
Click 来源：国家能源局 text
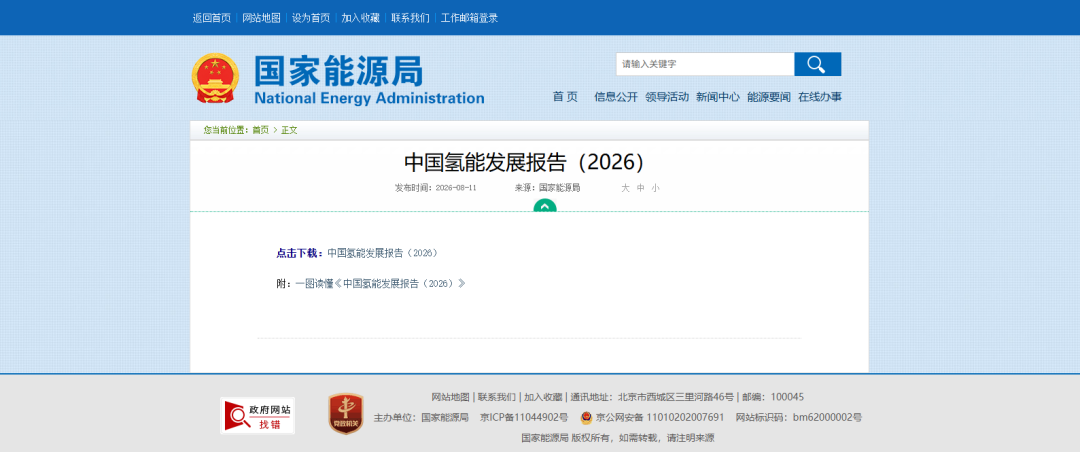point(547,187)
